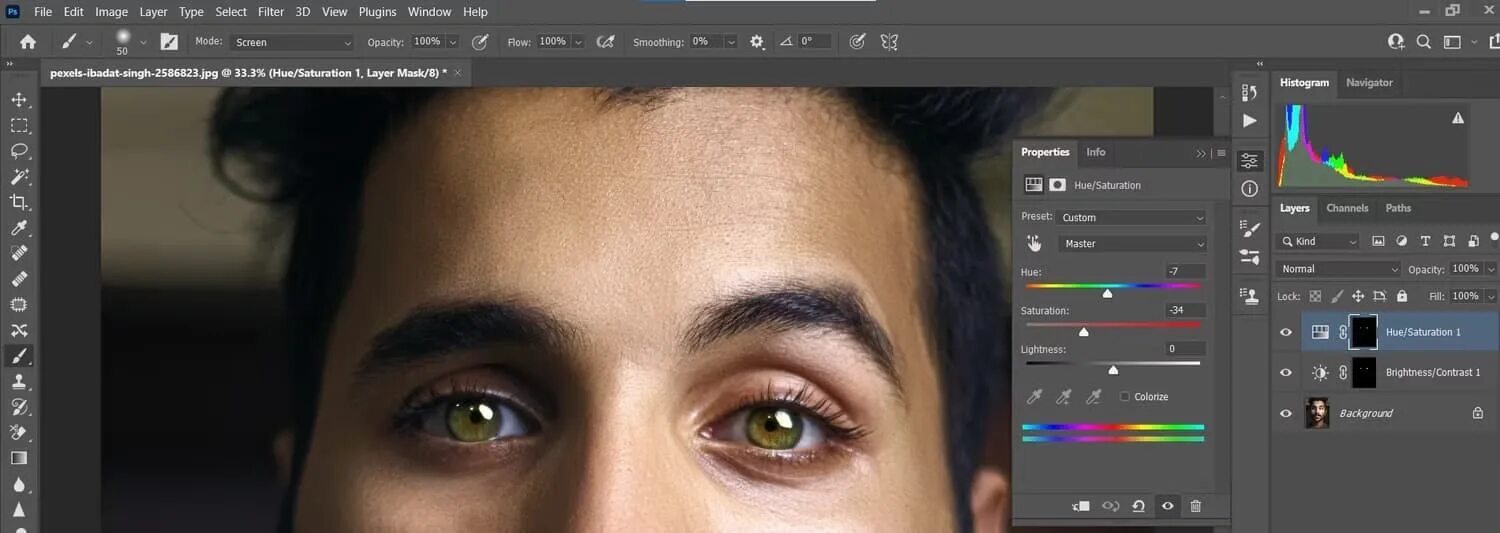Select the Spot Healing Brush tool
1500x533 pixels.
coord(19,253)
